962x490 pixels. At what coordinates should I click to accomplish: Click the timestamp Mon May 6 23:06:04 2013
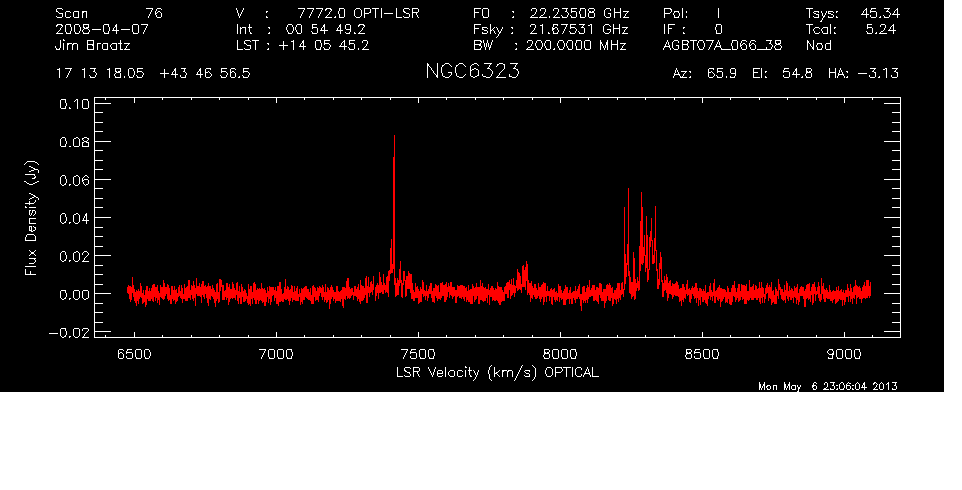(828, 386)
